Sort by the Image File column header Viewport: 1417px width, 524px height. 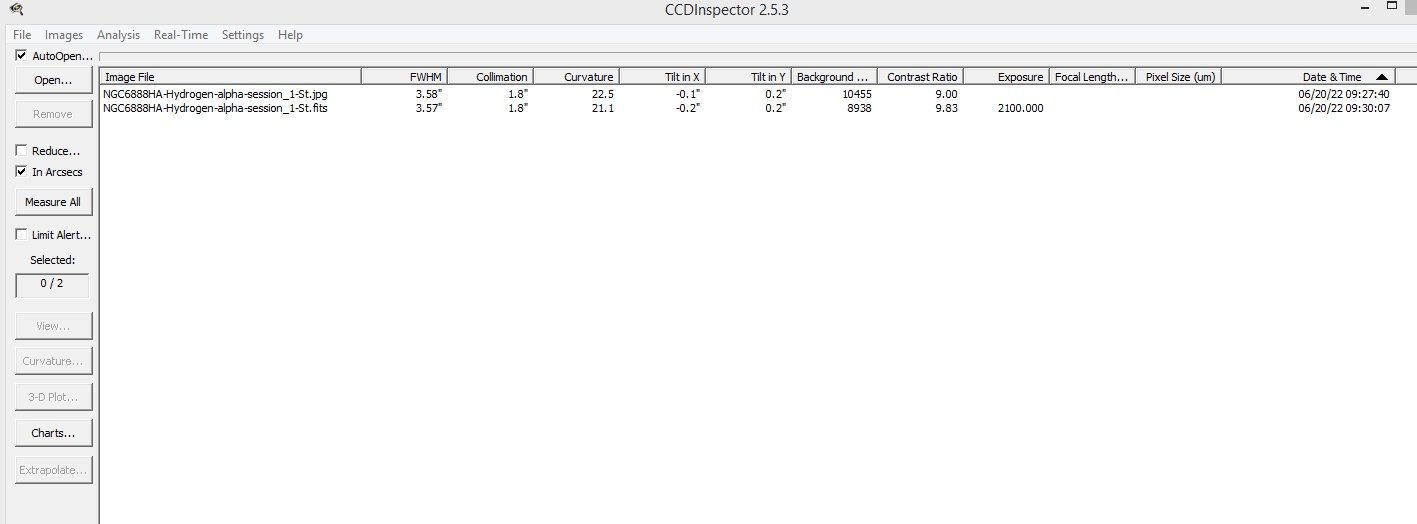pos(230,77)
